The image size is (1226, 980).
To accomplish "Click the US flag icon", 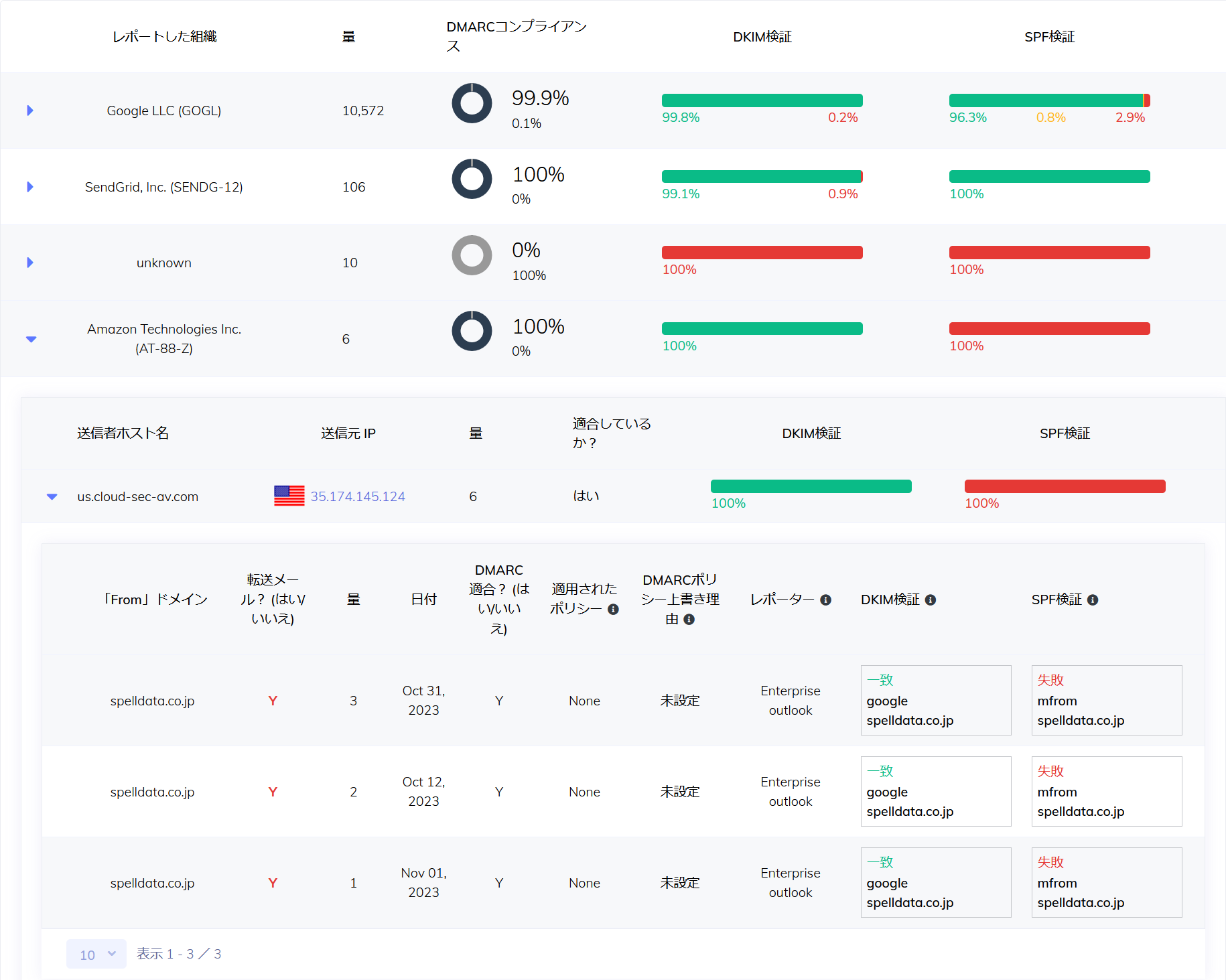I will 289,496.
